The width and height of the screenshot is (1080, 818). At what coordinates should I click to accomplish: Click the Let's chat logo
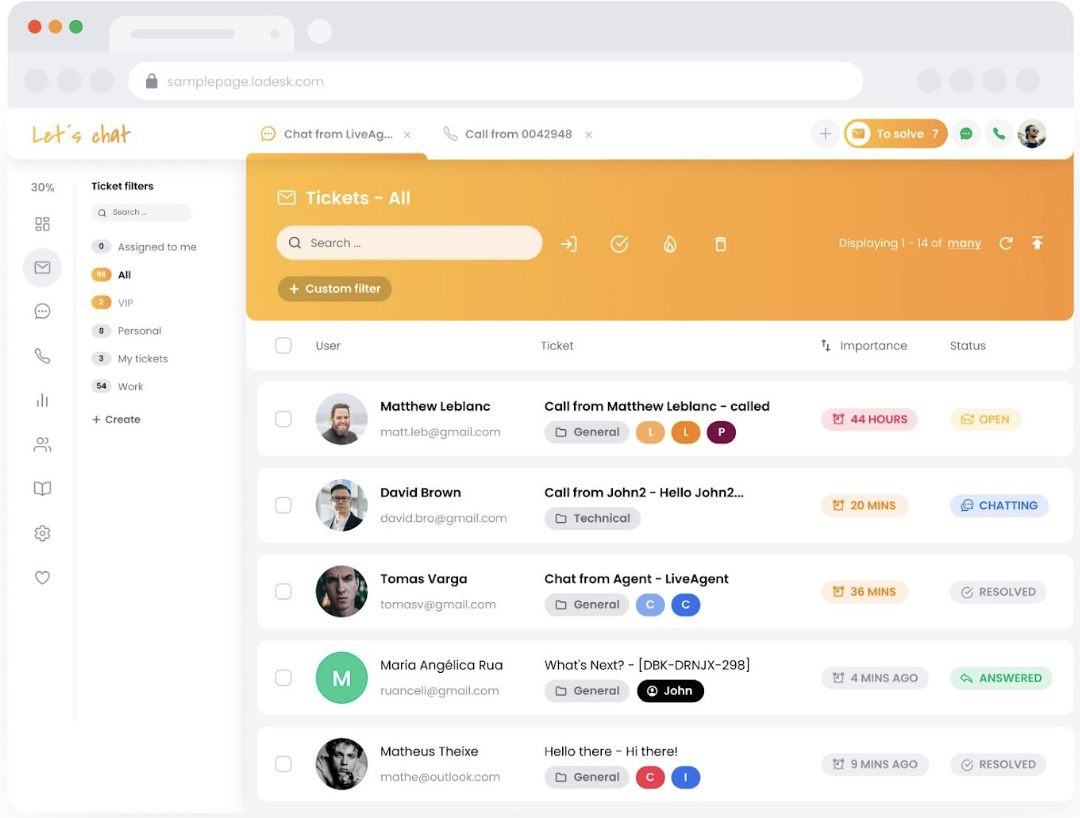coord(81,134)
